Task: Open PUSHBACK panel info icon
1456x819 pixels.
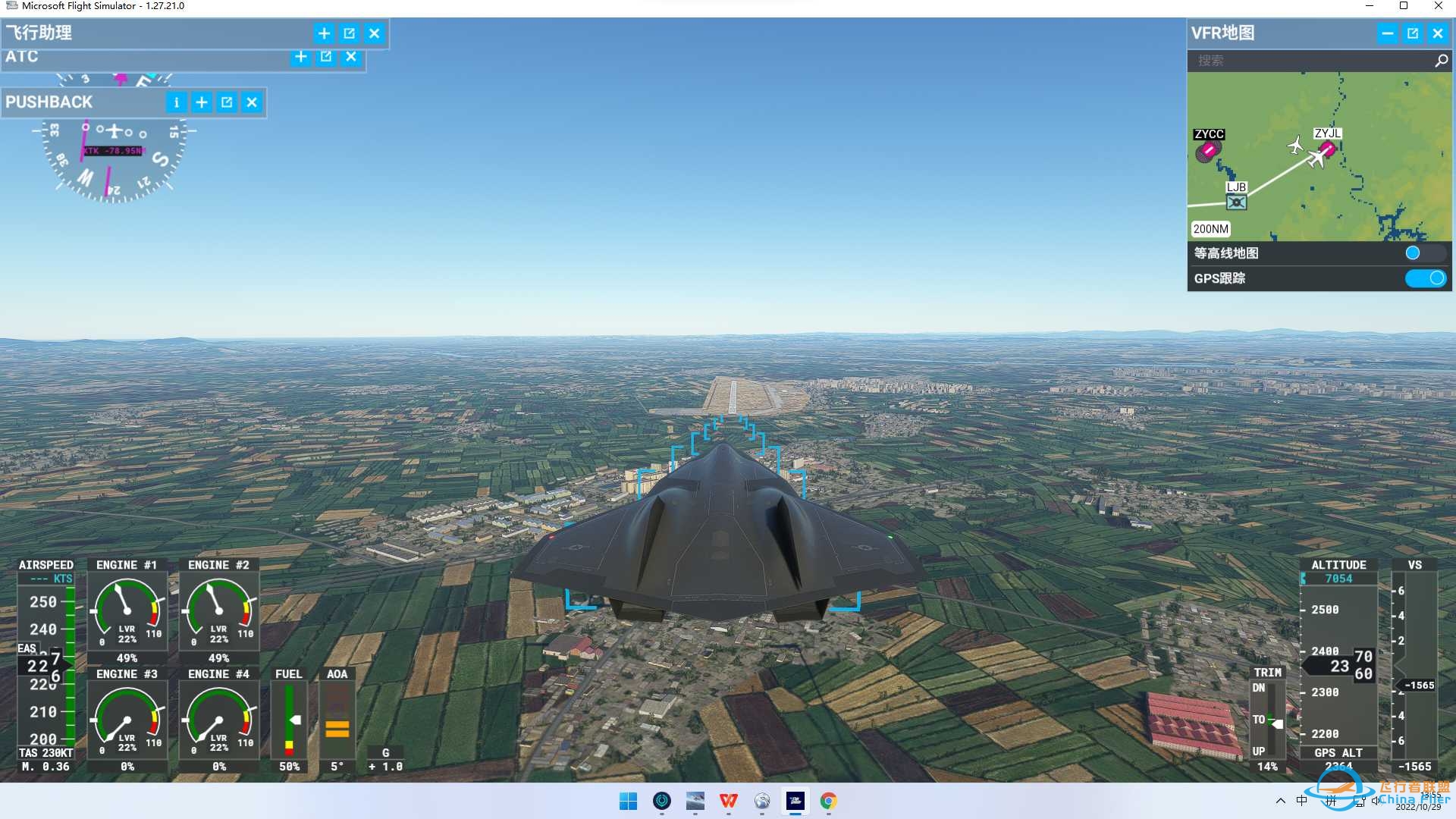Action: pyautogui.click(x=176, y=102)
